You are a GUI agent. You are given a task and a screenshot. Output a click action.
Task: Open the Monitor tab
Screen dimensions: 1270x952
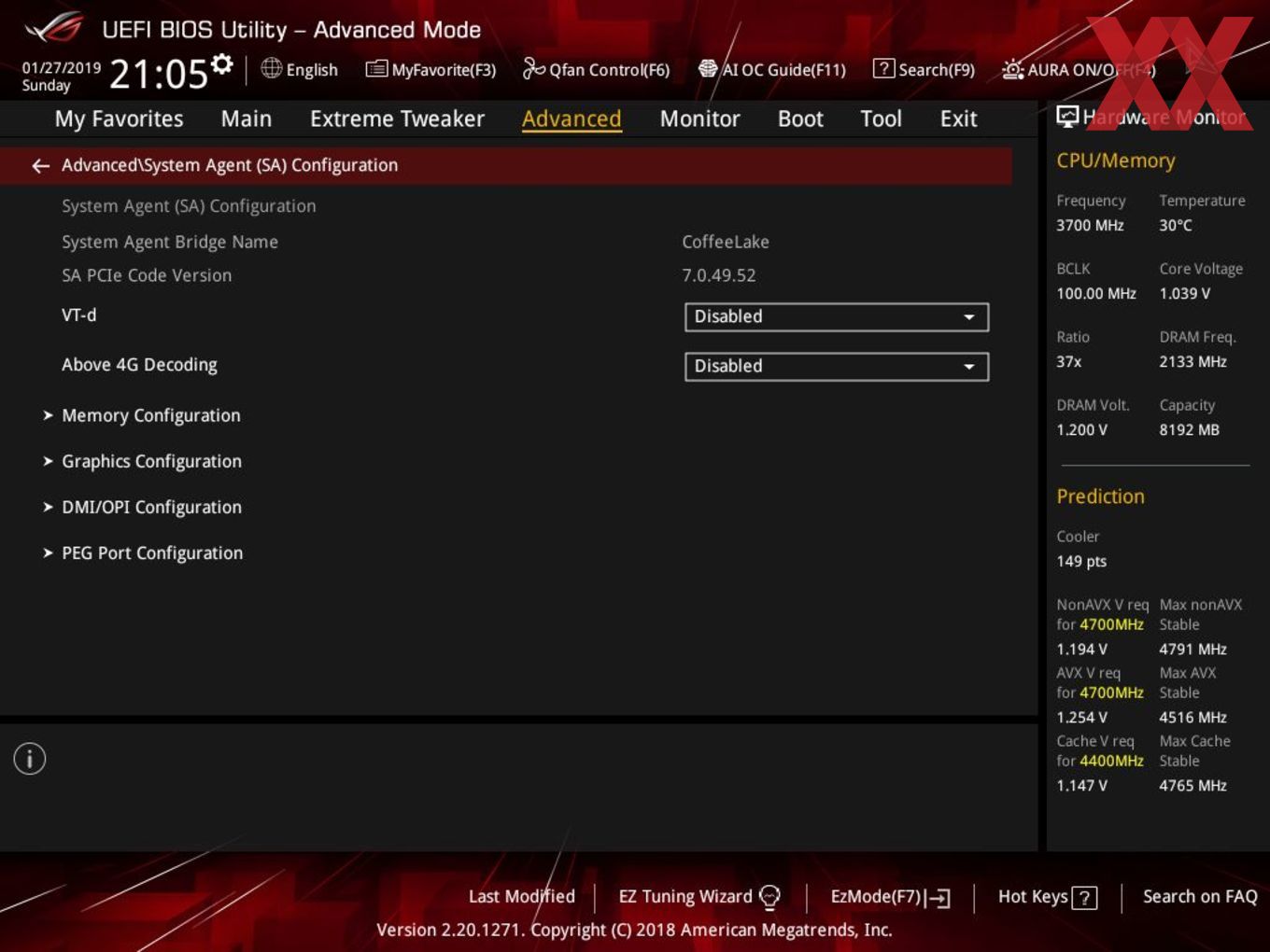click(x=699, y=119)
